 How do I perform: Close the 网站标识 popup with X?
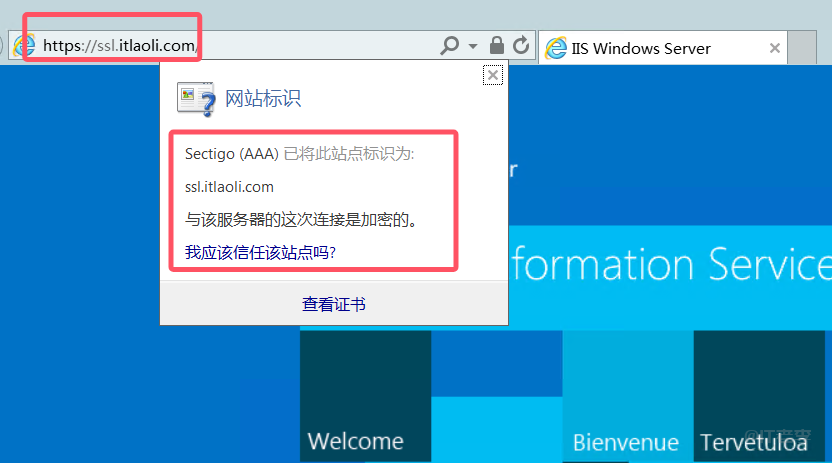[x=491, y=75]
